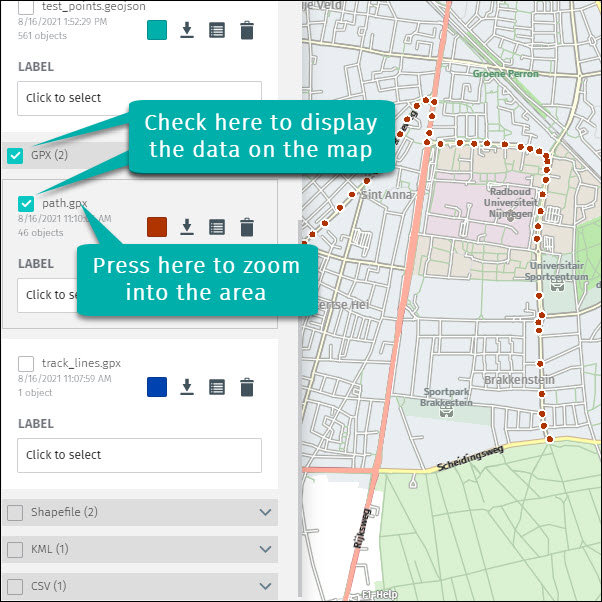Zoom to the track_lines.gpx layer name
Viewport: 602px width, 602px height.
[x=81, y=363]
